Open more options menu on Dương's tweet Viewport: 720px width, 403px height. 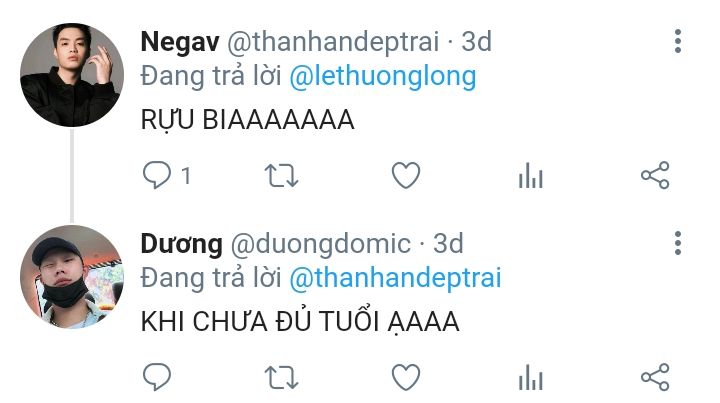pyautogui.click(x=678, y=243)
